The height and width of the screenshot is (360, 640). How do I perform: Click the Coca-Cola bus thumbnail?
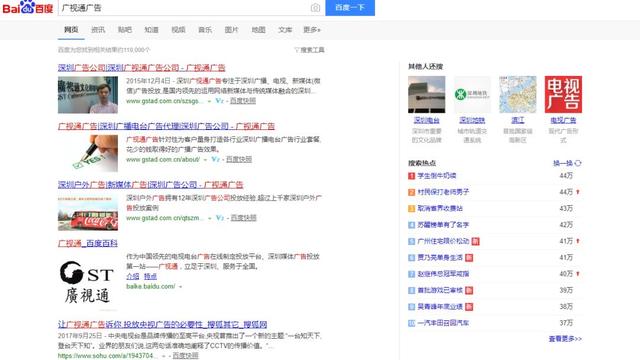pos(88,212)
